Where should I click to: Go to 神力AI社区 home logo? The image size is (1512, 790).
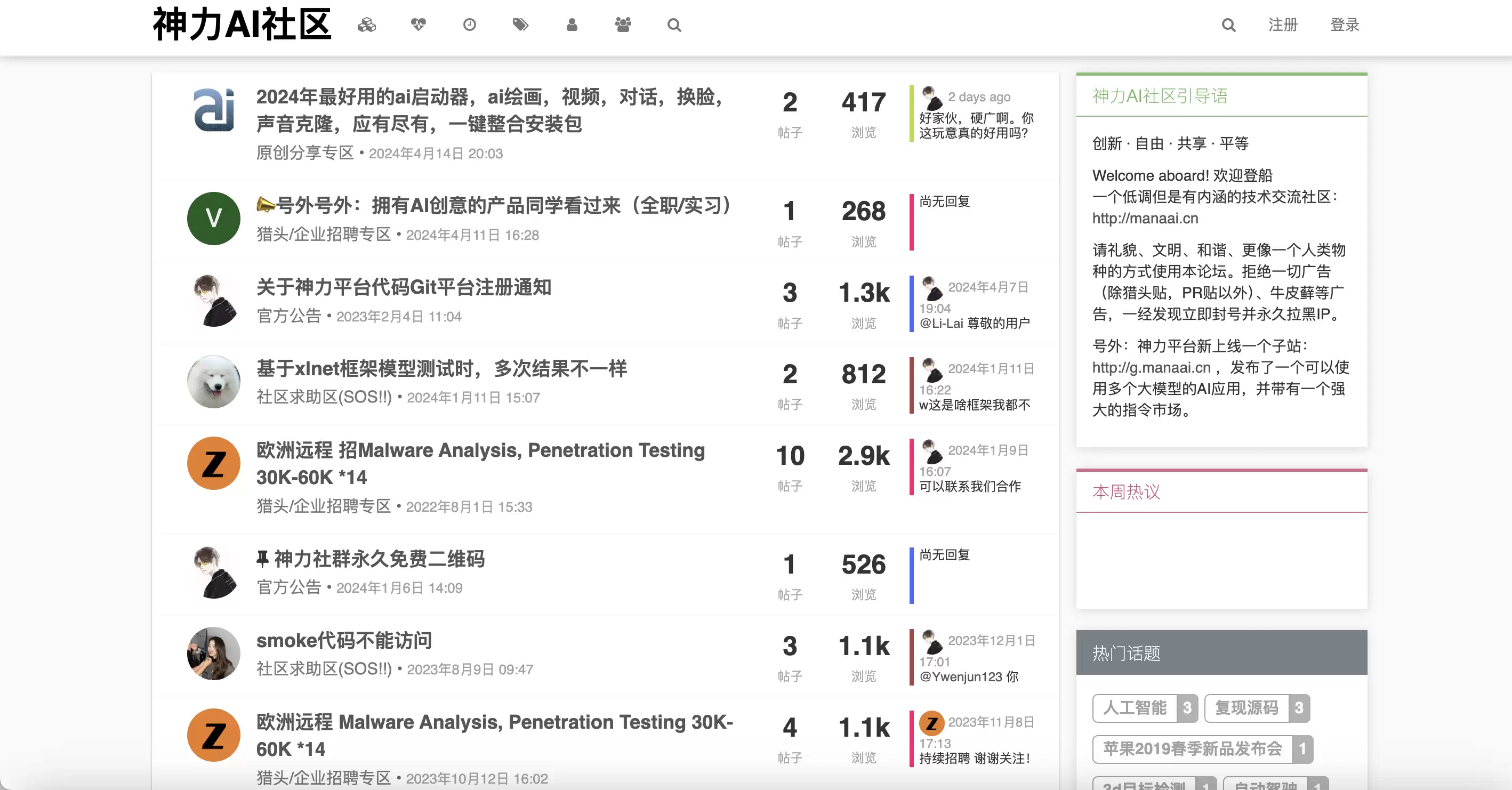[x=243, y=25]
